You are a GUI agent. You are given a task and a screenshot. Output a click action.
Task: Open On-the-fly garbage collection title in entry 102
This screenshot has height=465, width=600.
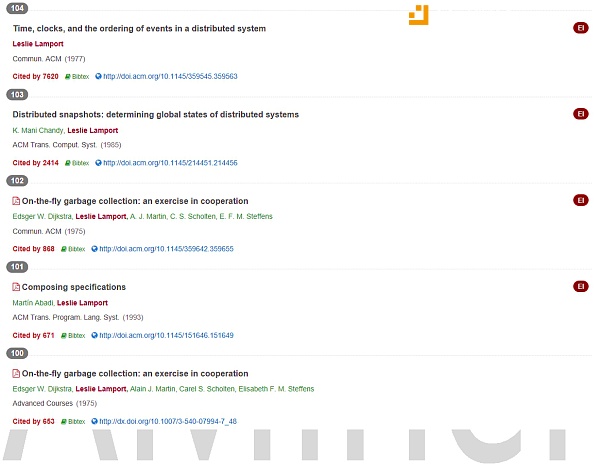(x=135, y=201)
